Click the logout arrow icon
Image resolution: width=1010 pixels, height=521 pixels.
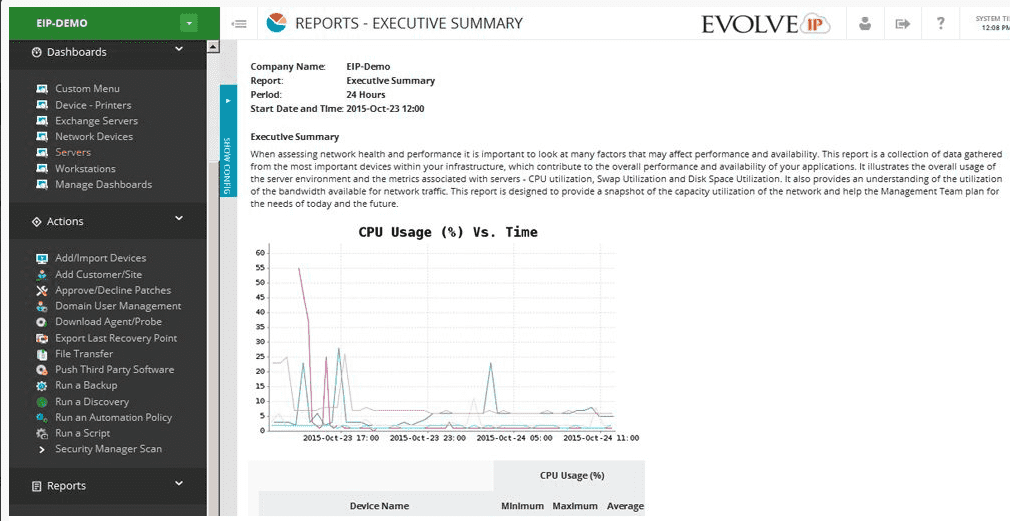tap(903, 23)
